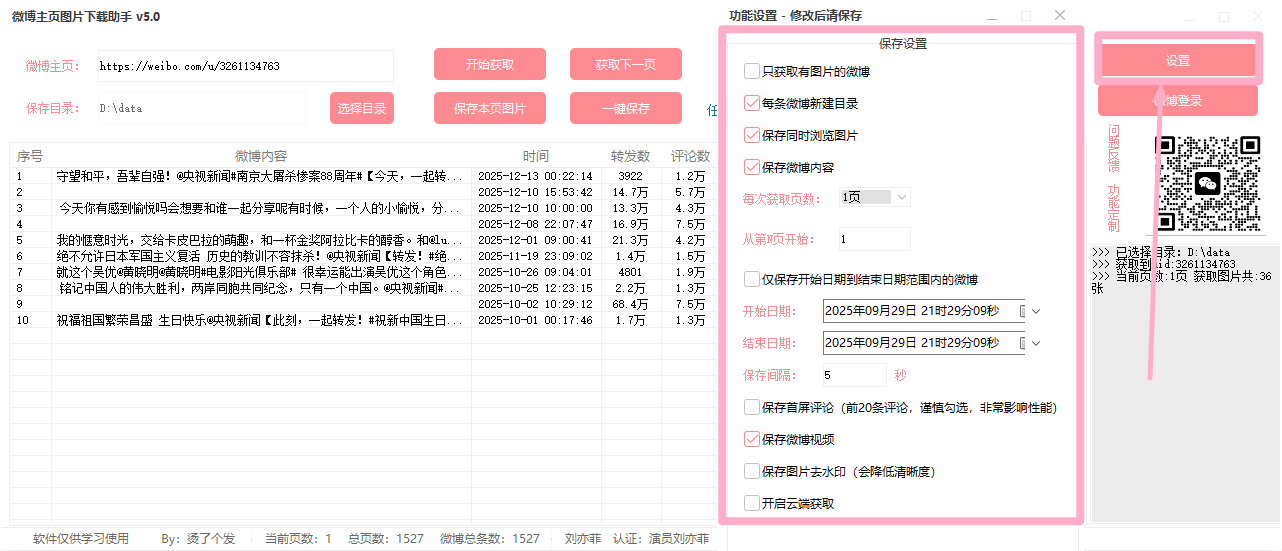Sort by 评论数 column header
Screen dimensions: 1282x551
click(x=690, y=156)
